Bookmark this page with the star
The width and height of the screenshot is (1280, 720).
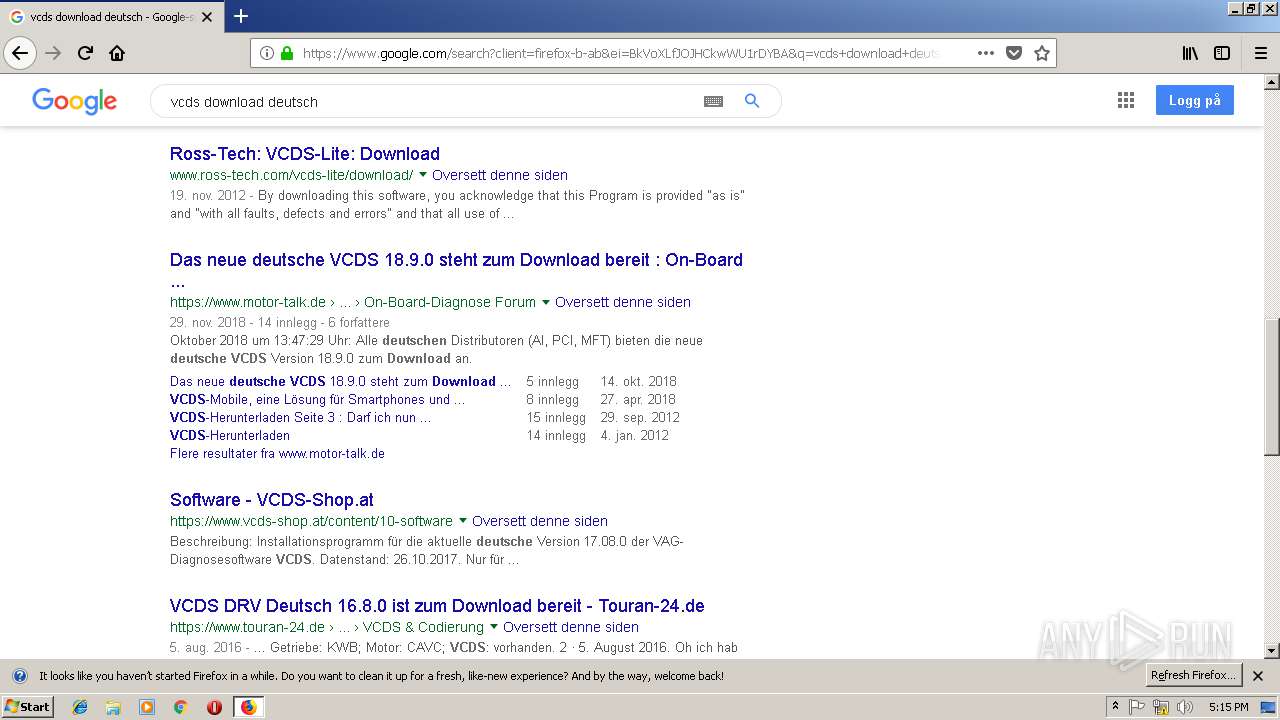click(x=1042, y=53)
